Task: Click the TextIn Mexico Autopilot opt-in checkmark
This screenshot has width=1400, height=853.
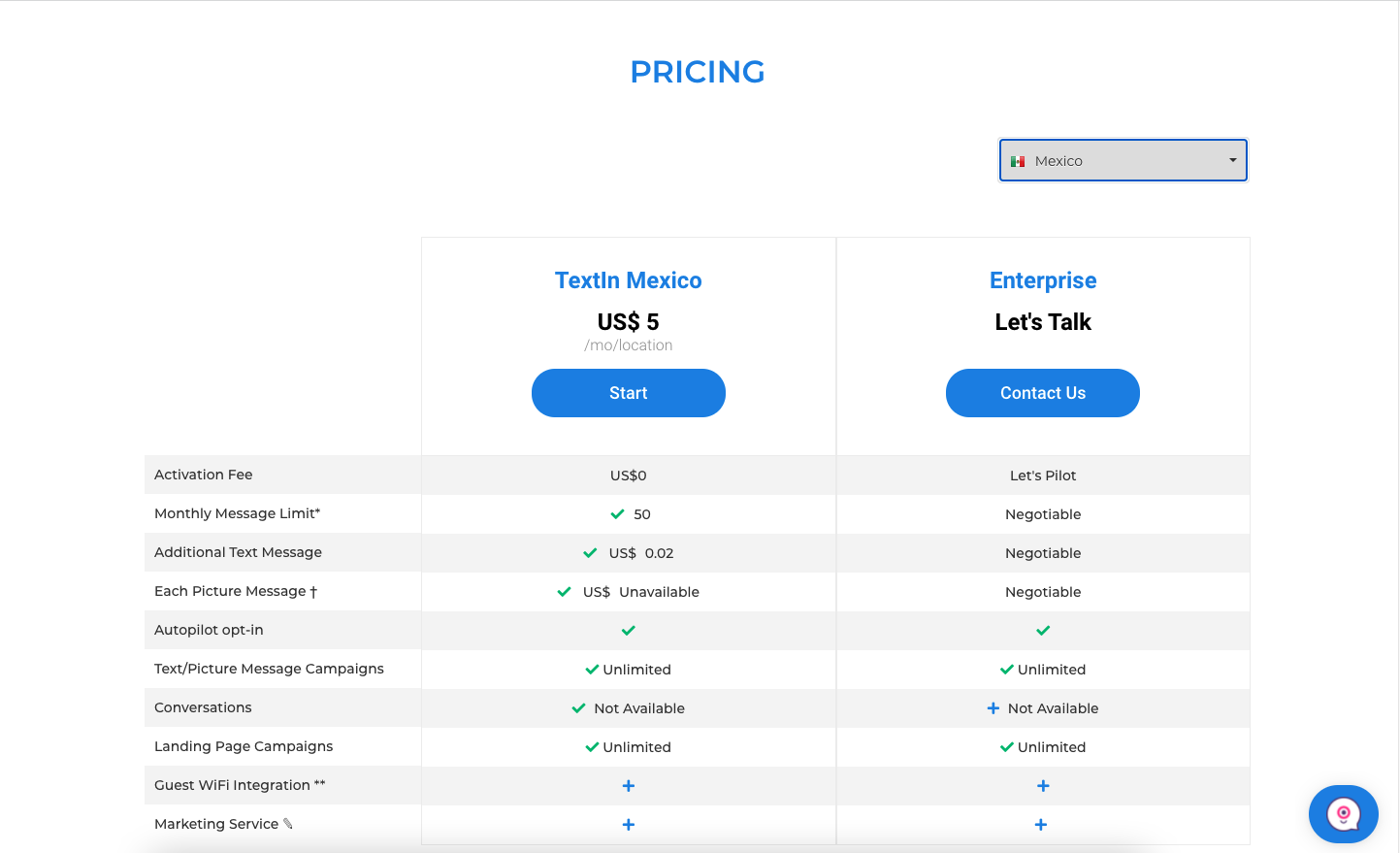Action: pyautogui.click(x=629, y=631)
